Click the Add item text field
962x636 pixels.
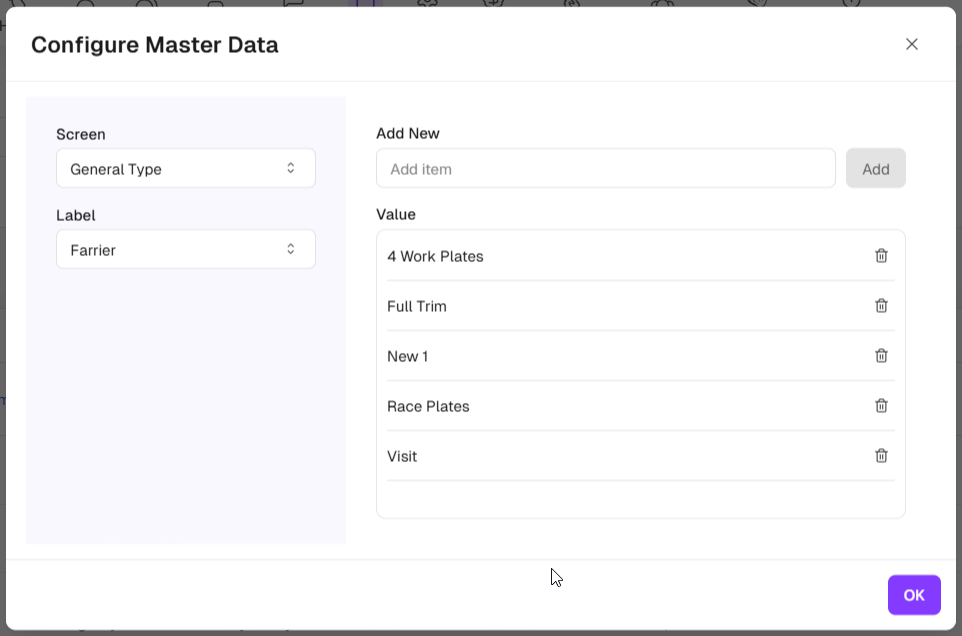click(605, 169)
